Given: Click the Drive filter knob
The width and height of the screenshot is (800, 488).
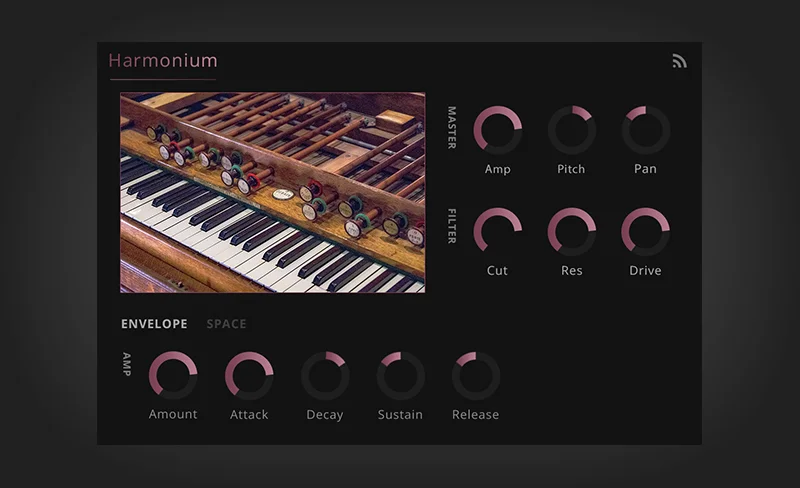Looking at the screenshot, I should [645, 231].
